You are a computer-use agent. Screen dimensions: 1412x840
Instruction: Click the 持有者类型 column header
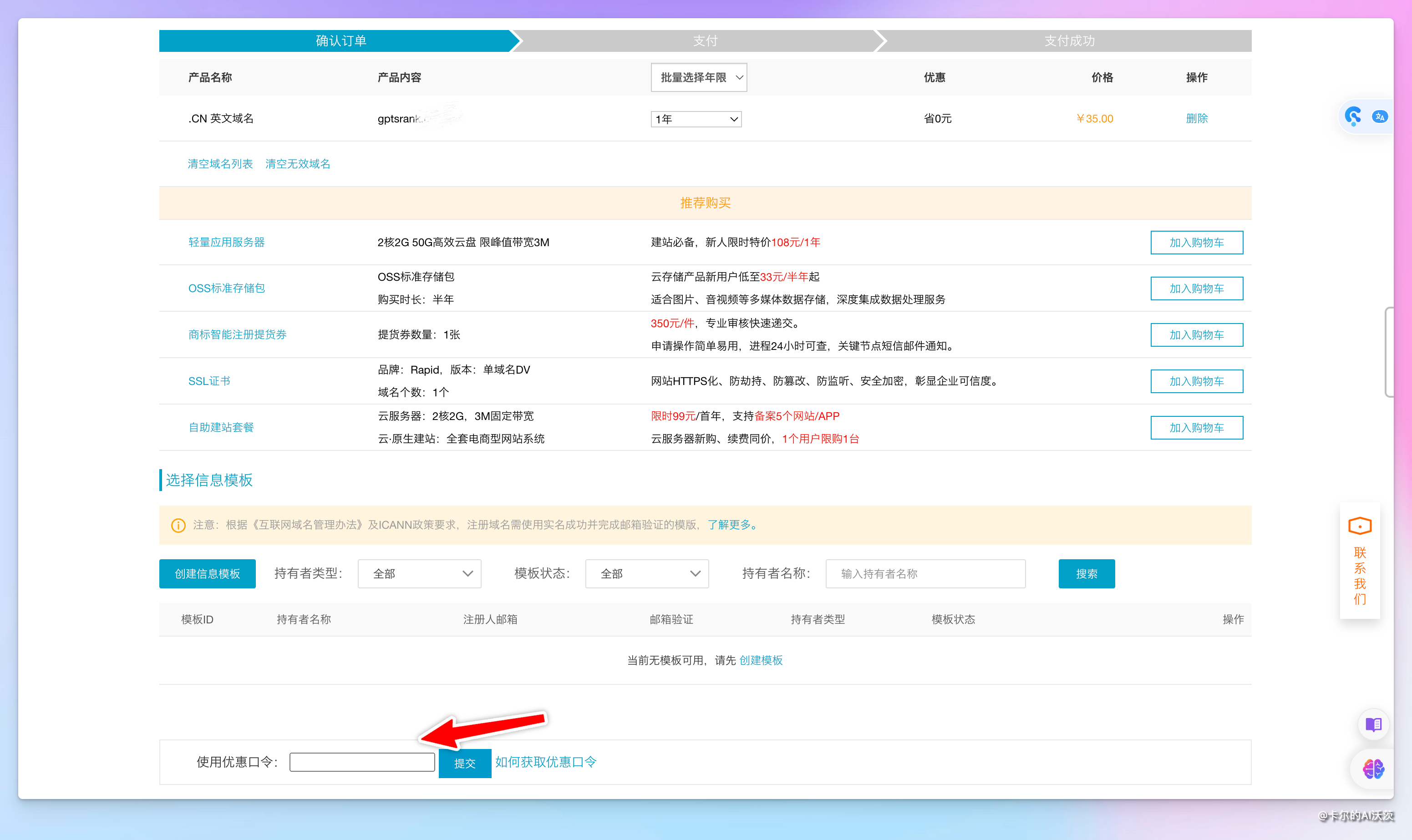[x=817, y=619]
